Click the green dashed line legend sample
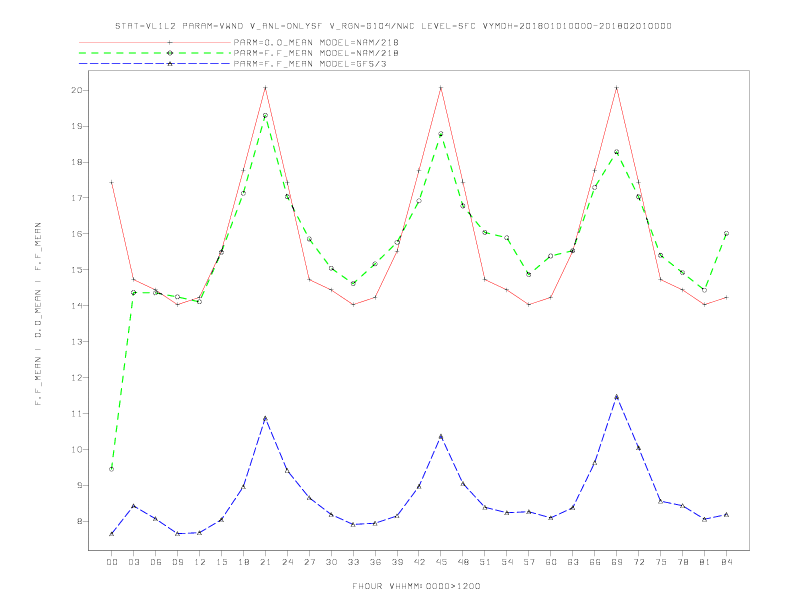 155,53
